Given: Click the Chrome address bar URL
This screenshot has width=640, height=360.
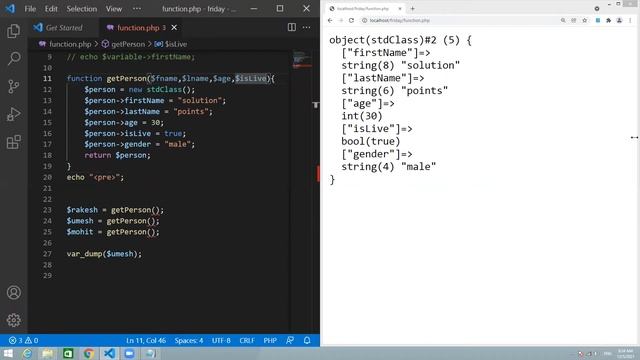Looking at the screenshot, I should tap(400, 20).
